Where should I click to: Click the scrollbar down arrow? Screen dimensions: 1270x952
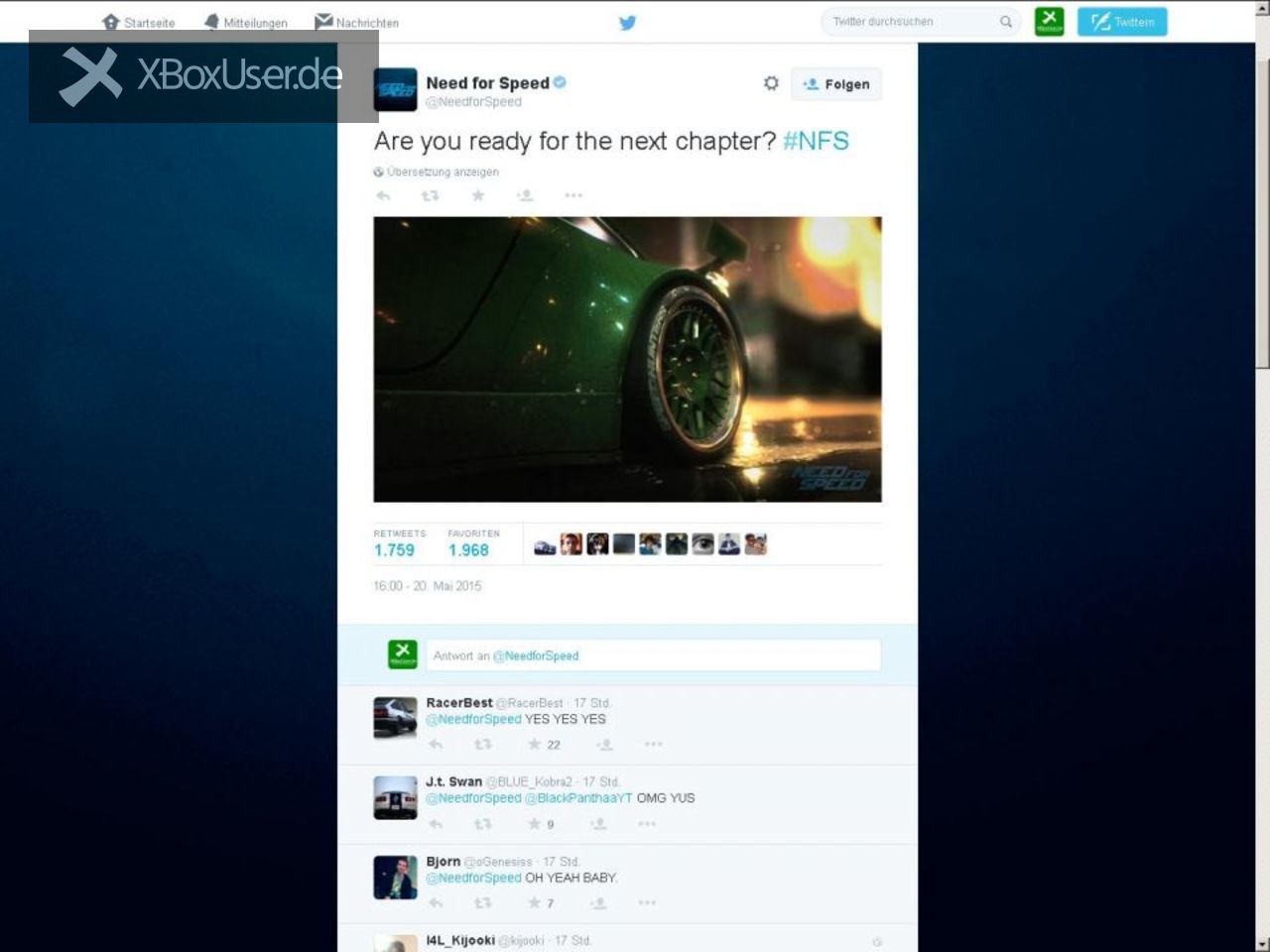1261,943
